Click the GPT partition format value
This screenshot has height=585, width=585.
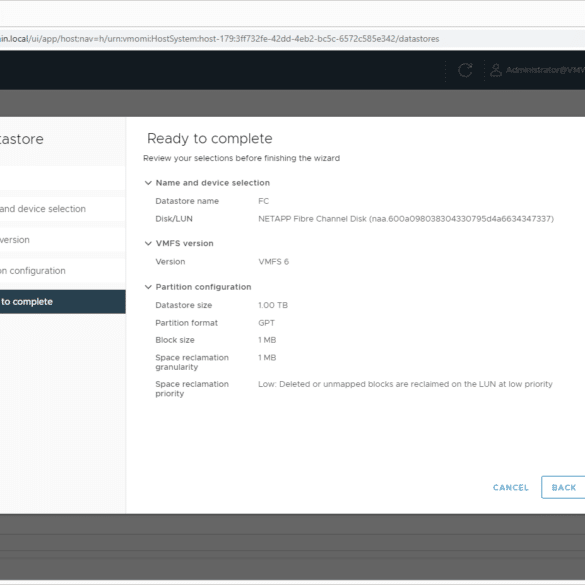pyautogui.click(x=266, y=323)
